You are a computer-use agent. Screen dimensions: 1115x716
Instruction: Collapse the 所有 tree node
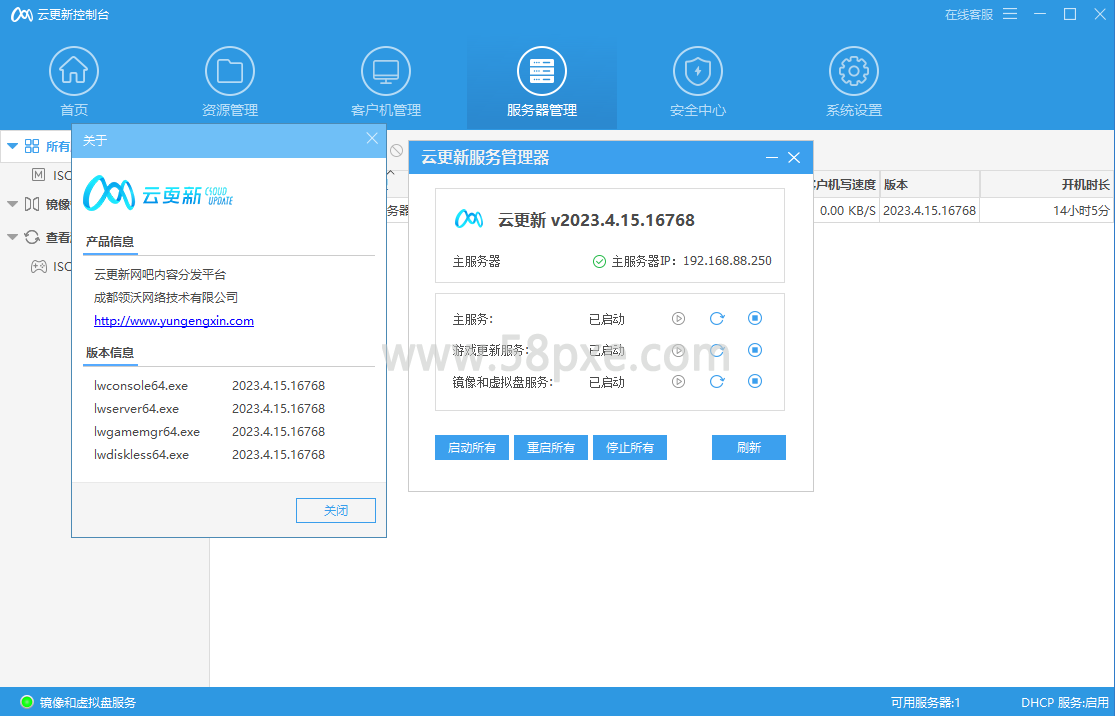[x=12, y=146]
